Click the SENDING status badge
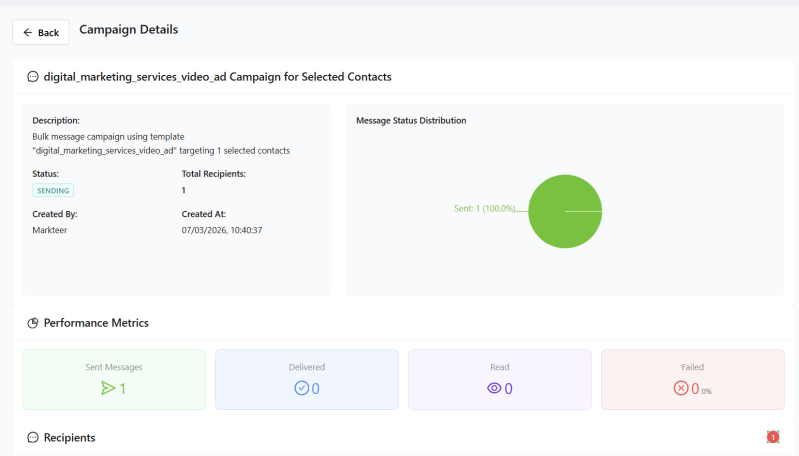Viewport: 799px width, 456px height. click(x=53, y=190)
